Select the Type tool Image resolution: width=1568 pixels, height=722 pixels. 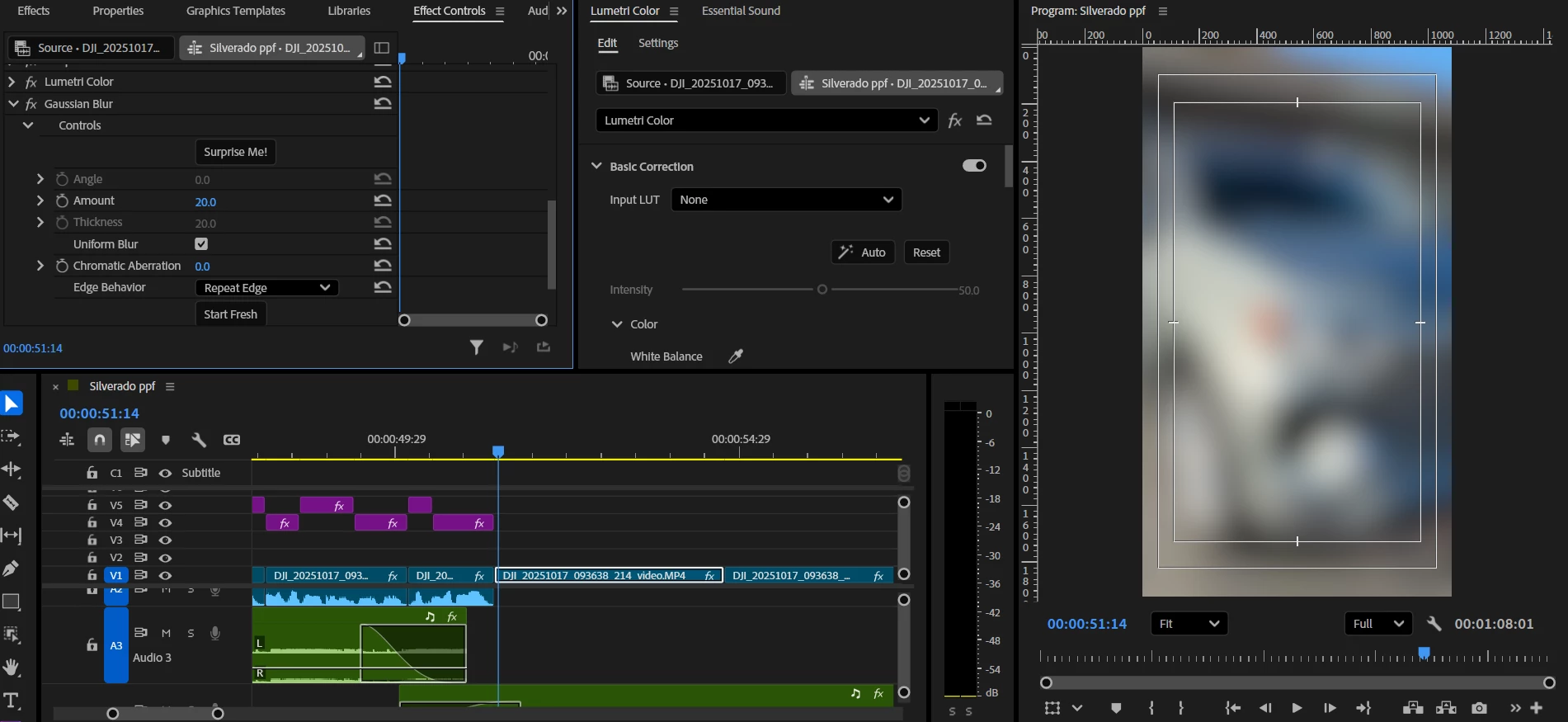pyautogui.click(x=11, y=701)
